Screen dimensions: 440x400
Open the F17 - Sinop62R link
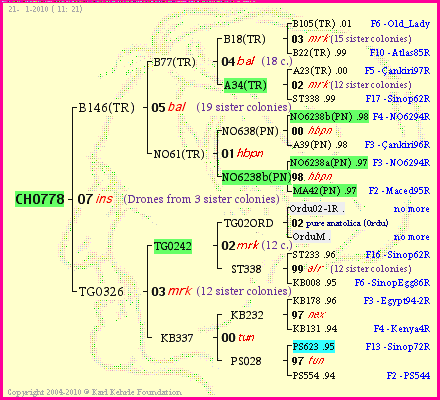(x=398, y=99)
